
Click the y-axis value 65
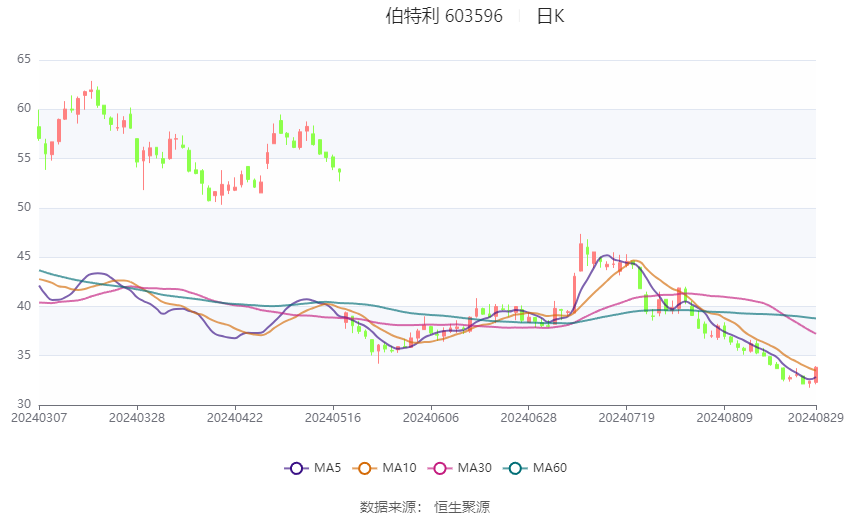tap(24, 59)
